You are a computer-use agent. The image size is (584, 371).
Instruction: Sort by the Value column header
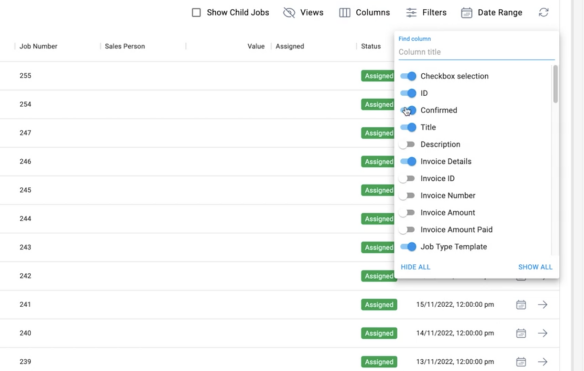point(256,46)
